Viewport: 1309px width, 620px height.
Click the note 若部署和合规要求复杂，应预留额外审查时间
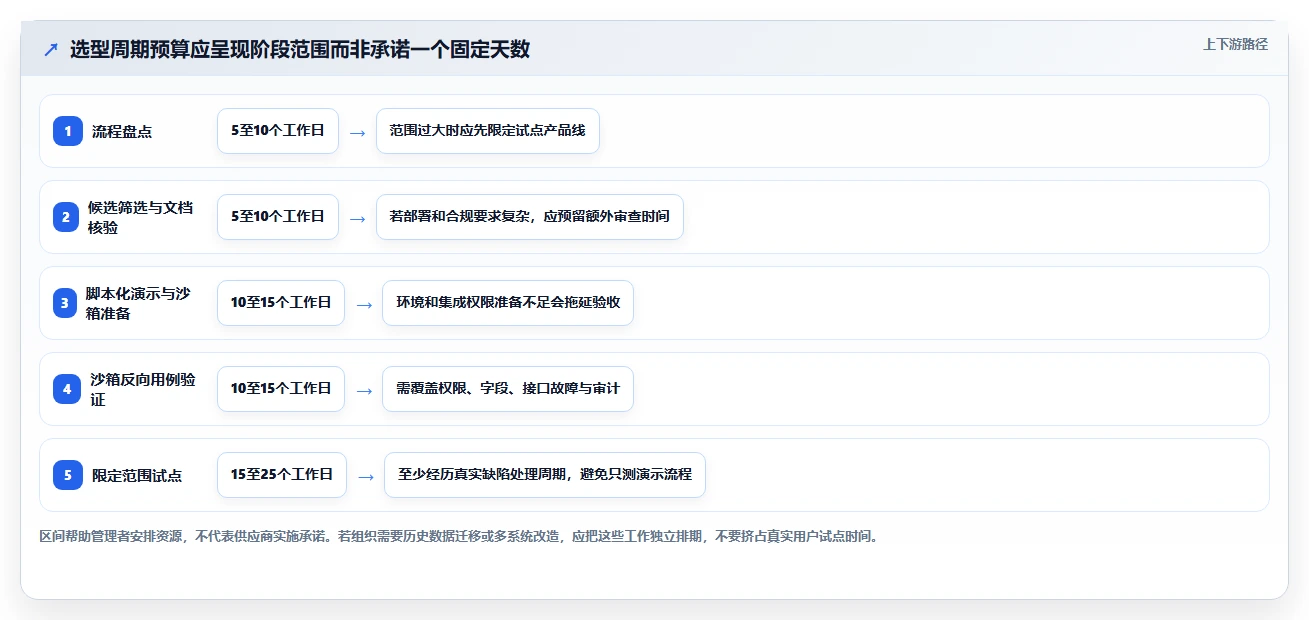(530, 217)
